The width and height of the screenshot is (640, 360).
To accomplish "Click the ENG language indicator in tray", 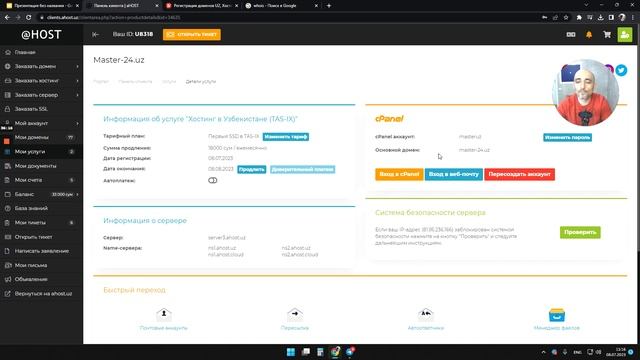I will coord(578,352).
